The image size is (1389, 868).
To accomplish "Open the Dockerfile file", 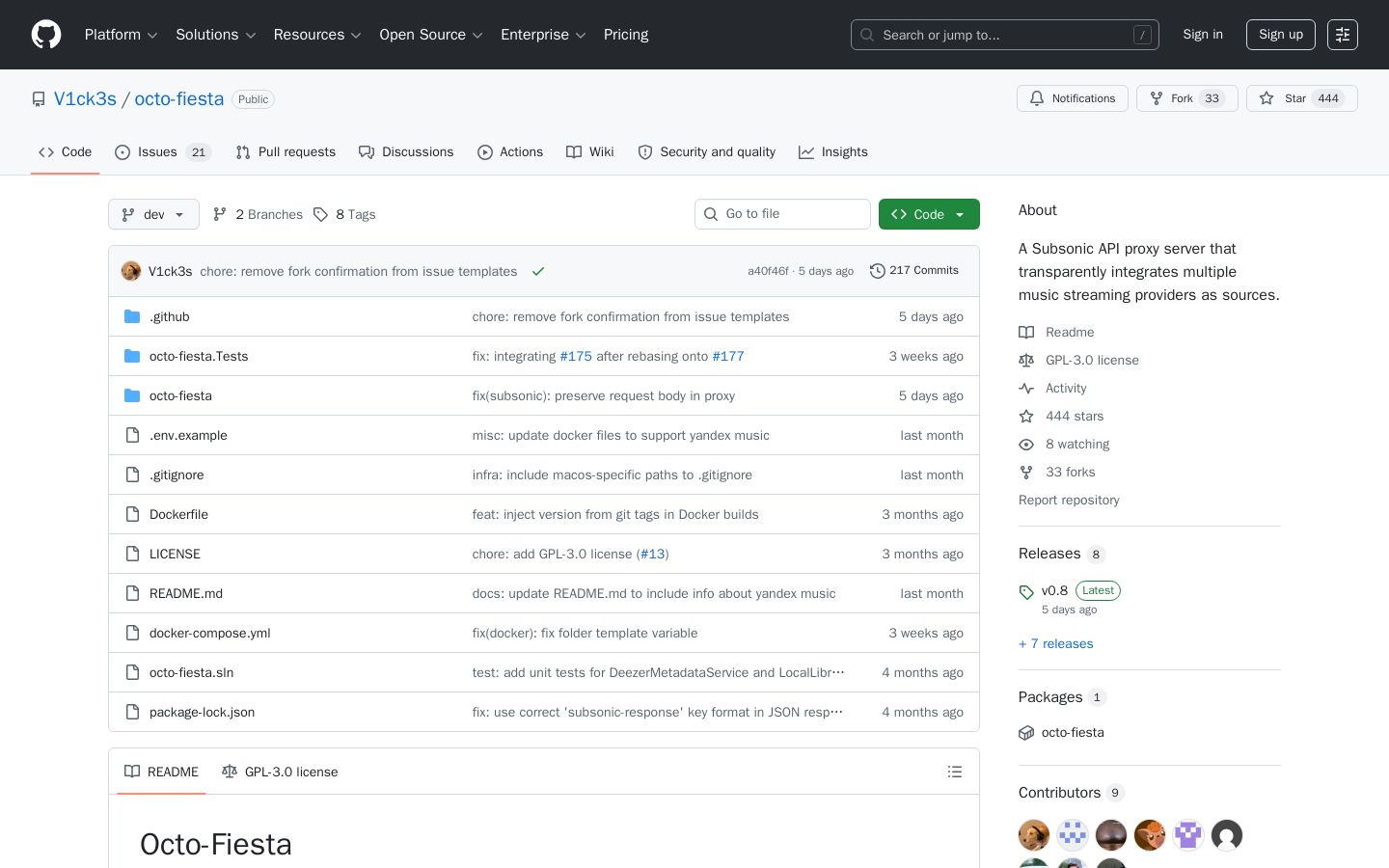I will [178, 514].
